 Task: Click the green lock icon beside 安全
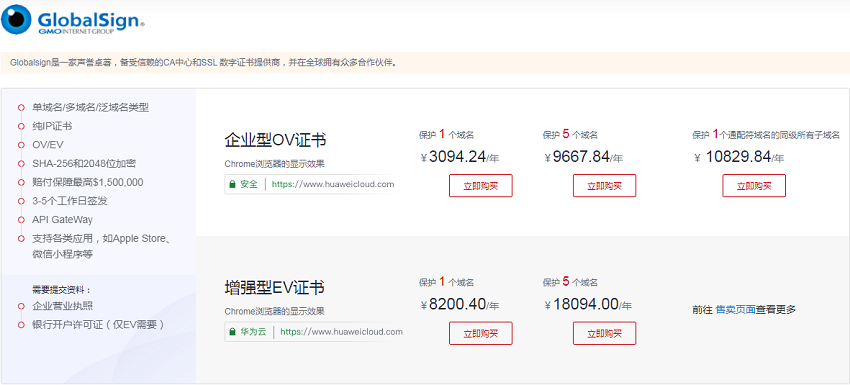coord(232,184)
